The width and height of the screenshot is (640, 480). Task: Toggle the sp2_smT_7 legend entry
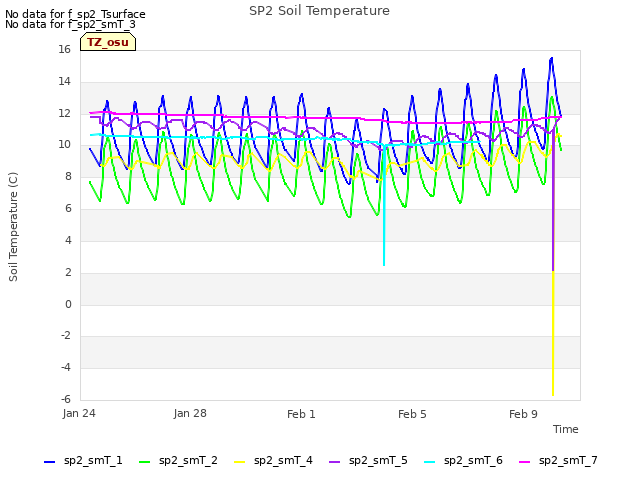point(558,461)
